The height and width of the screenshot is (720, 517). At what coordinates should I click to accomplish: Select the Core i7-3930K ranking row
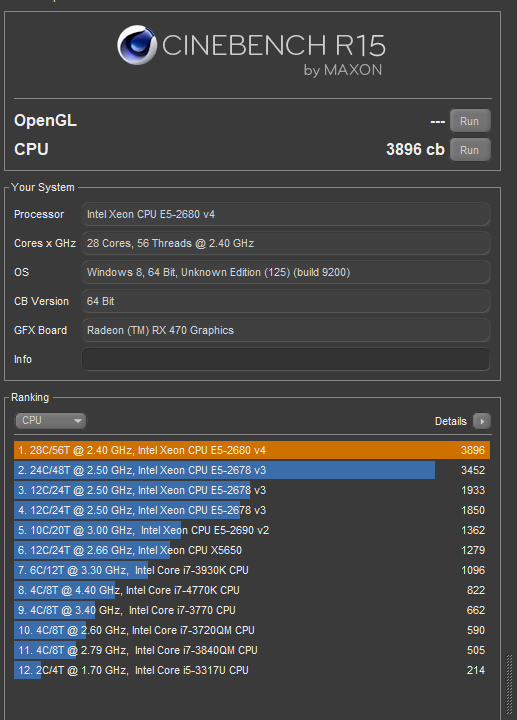[x=252, y=570]
